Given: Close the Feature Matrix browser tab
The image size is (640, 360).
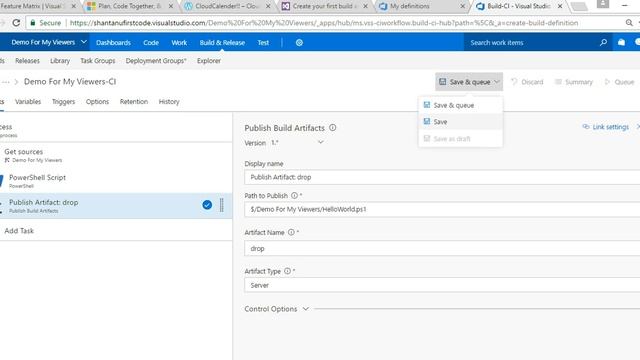Looking at the screenshot, I should pyautogui.click(x=73, y=6).
